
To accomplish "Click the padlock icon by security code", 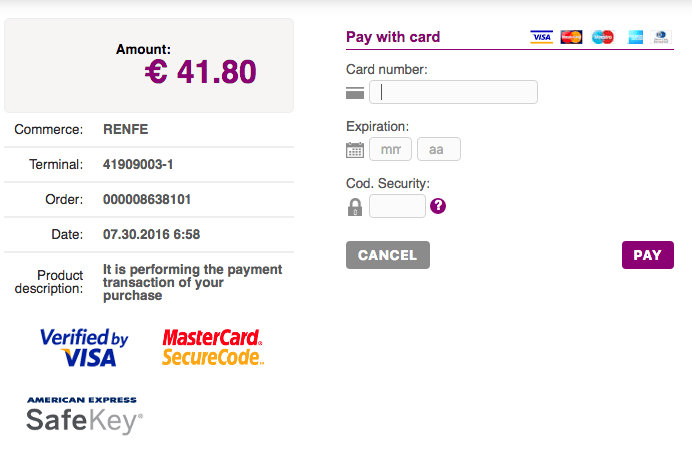I will point(355,207).
